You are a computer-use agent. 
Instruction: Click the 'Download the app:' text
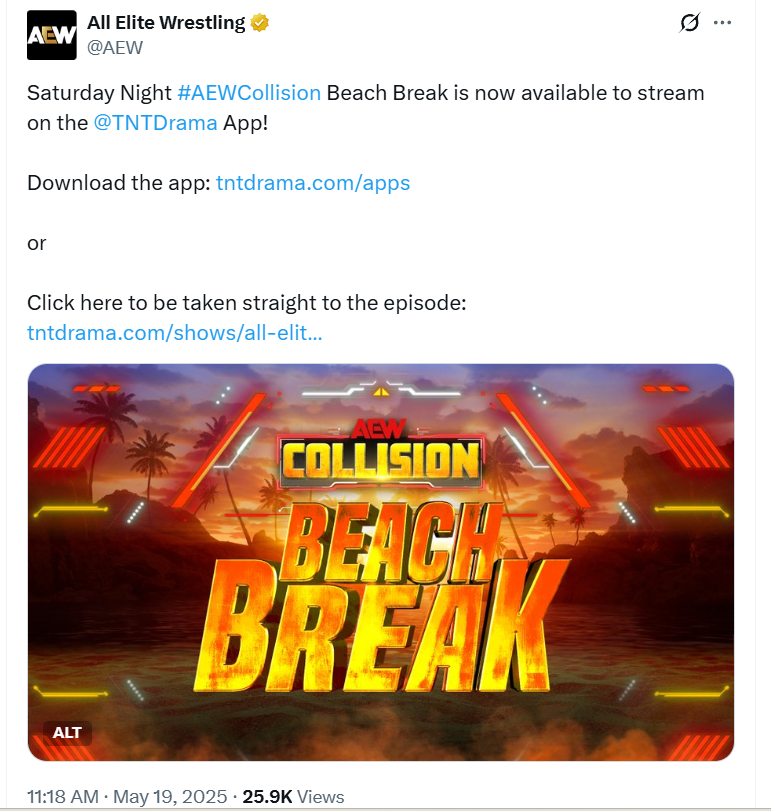pyautogui.click(x=119, y=183)
